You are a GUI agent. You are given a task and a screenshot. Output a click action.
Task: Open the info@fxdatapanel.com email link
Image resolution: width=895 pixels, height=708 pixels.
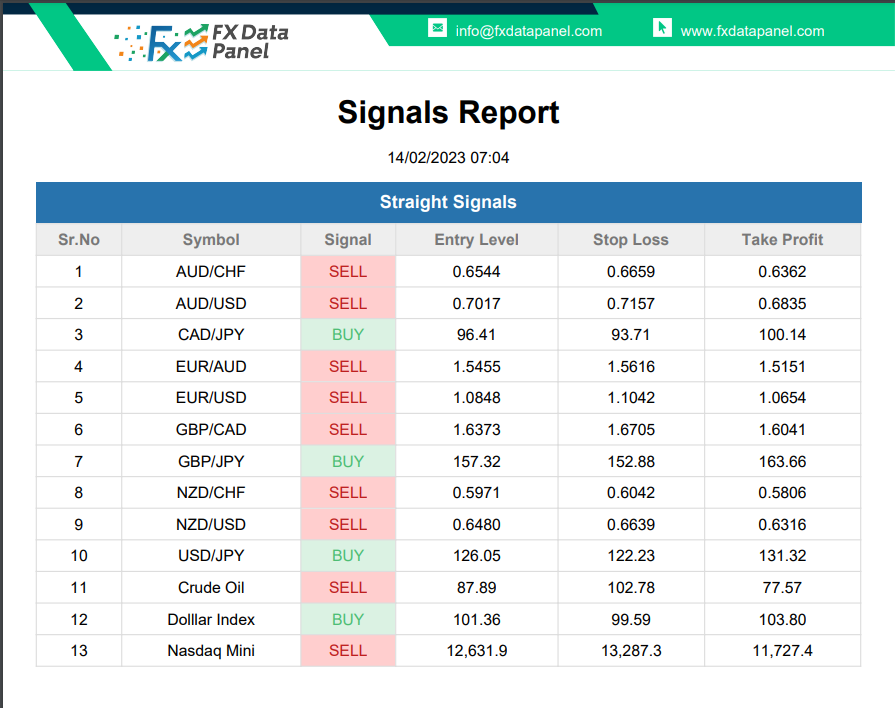(529, 31)
